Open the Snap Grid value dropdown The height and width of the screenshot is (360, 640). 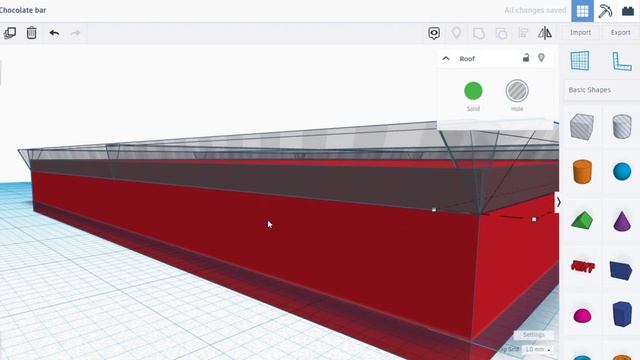point(538,349)
